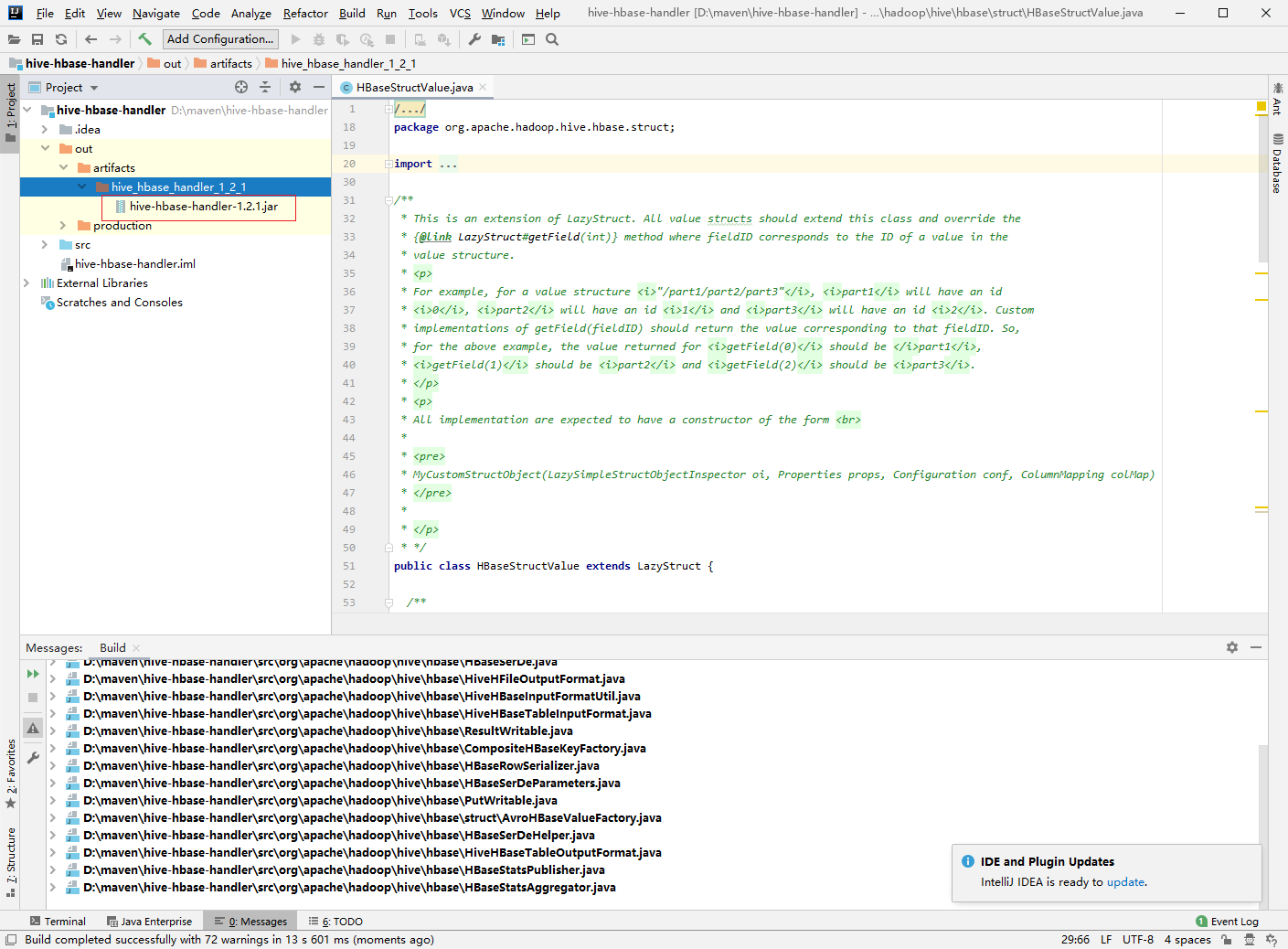The width and height of the screenshot is (1288, 949).
Task: Click the Stop icon in Messages panel
Action: pos(33,698)
